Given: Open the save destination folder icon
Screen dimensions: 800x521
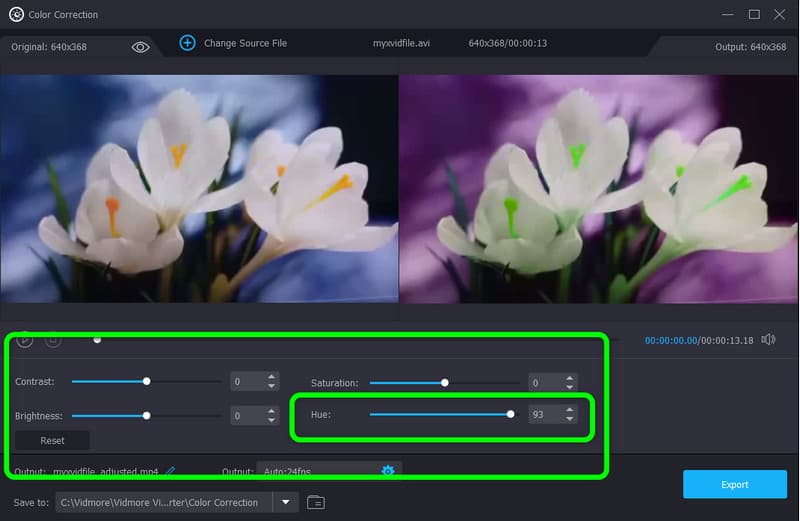Looking at the screenshot, I should (x=316, y=502).
